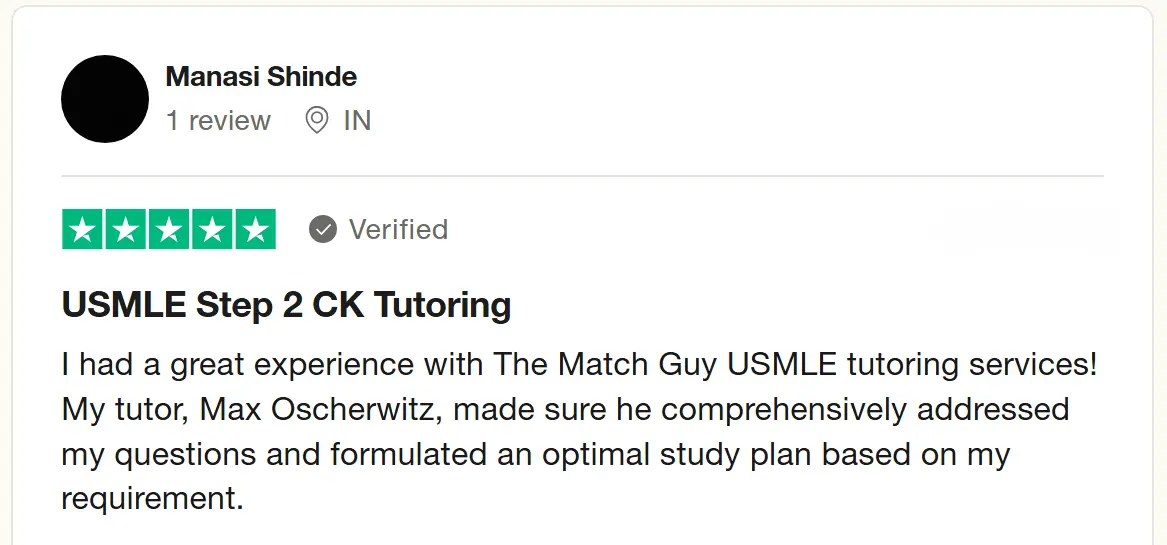Click "The Match Guy" in the review
The height and width of the screenshot is (545, 1167).
[x=605, y=365]
